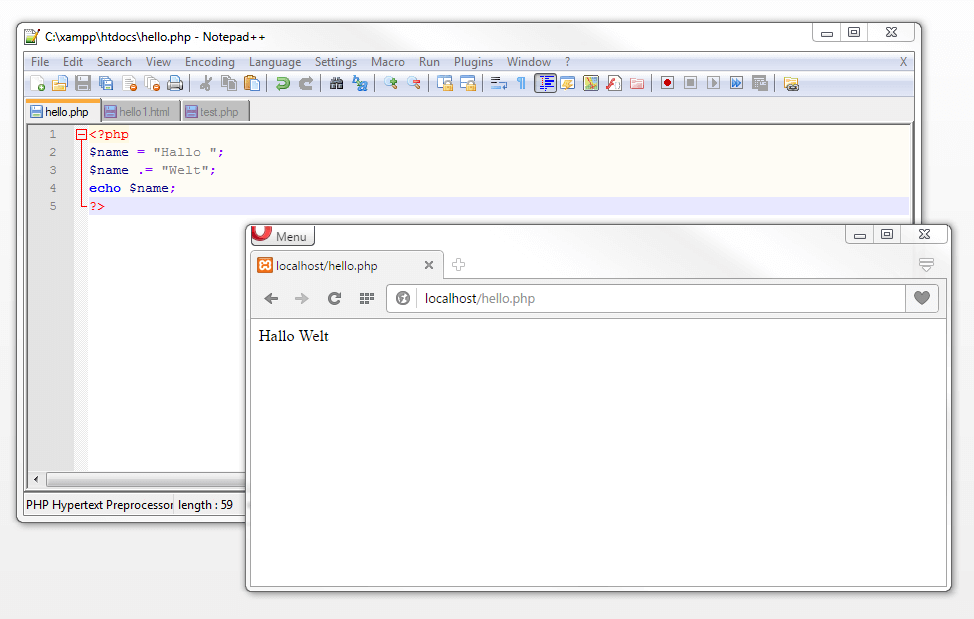The image size is (974, 619).
Task: Click the 'length : 59' status bar entry
Action: 205,505
